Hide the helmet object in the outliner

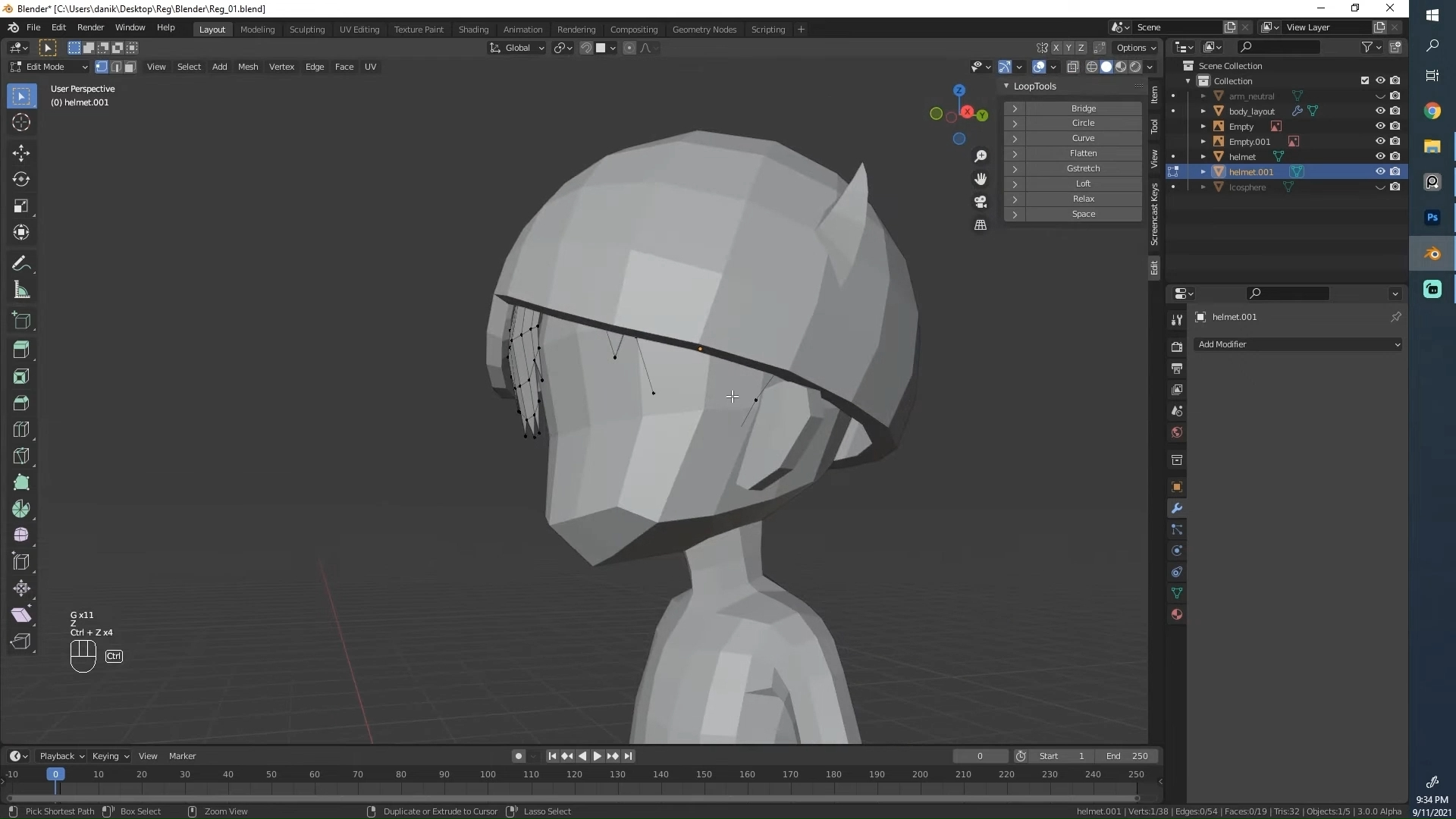click(x=1379, y=156)
